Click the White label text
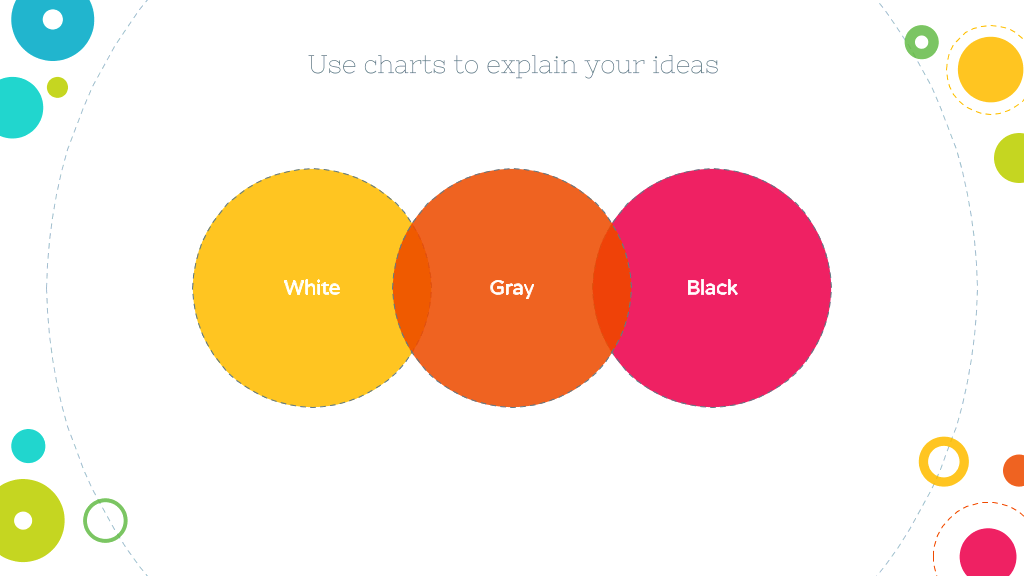The width and height of the screenshot is (1024, 576). click(312, 288)
